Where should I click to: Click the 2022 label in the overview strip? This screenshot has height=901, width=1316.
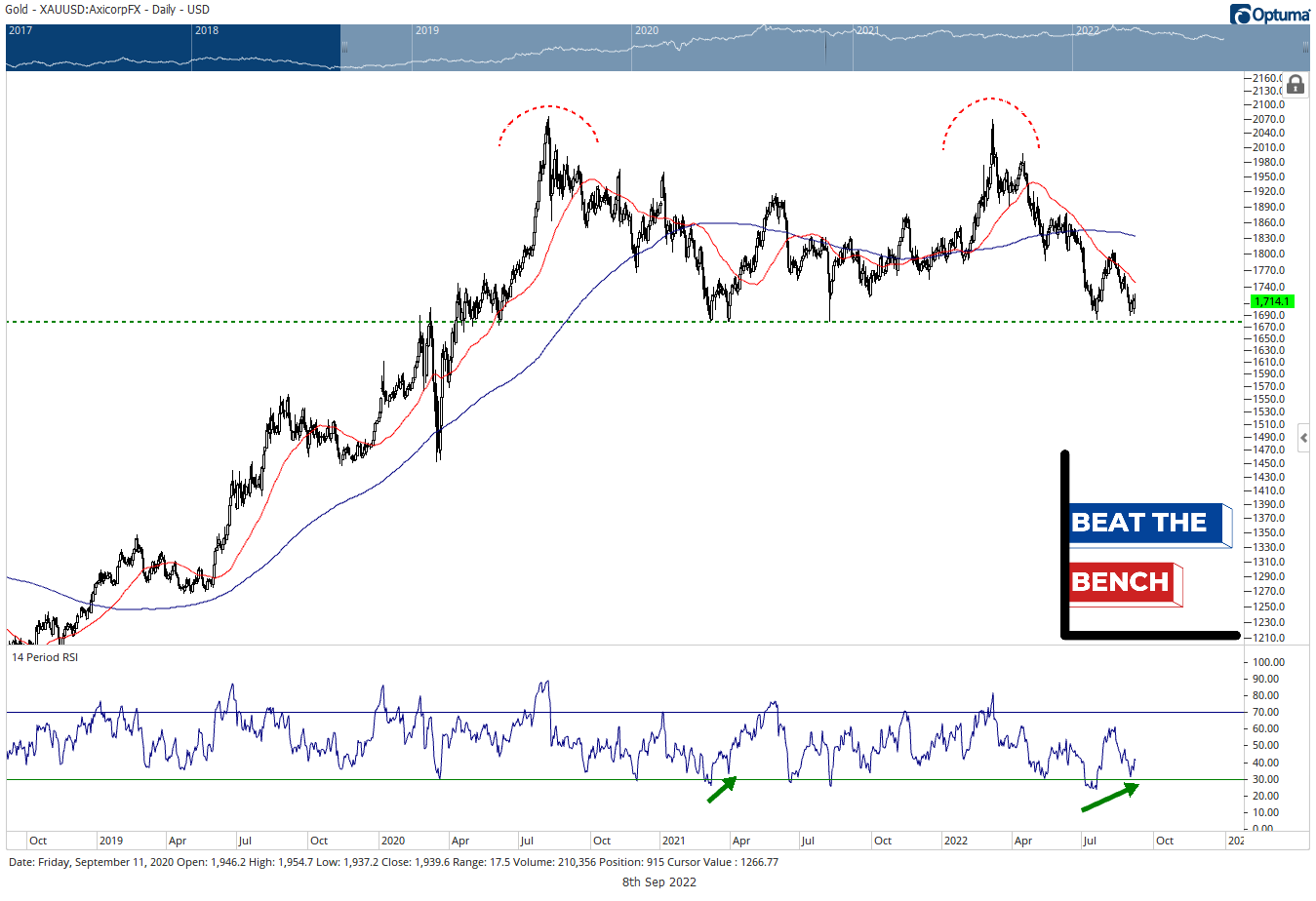[x=1088, y=30]
